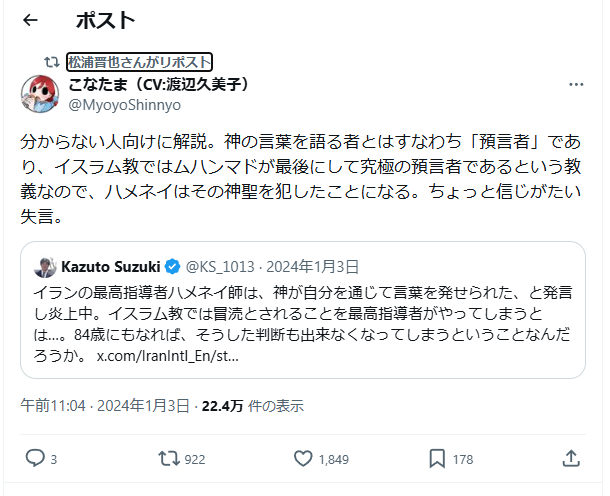This screenshot has width=610, height=496.
Task: Click the back arrow icon
Action: (30, 20)
